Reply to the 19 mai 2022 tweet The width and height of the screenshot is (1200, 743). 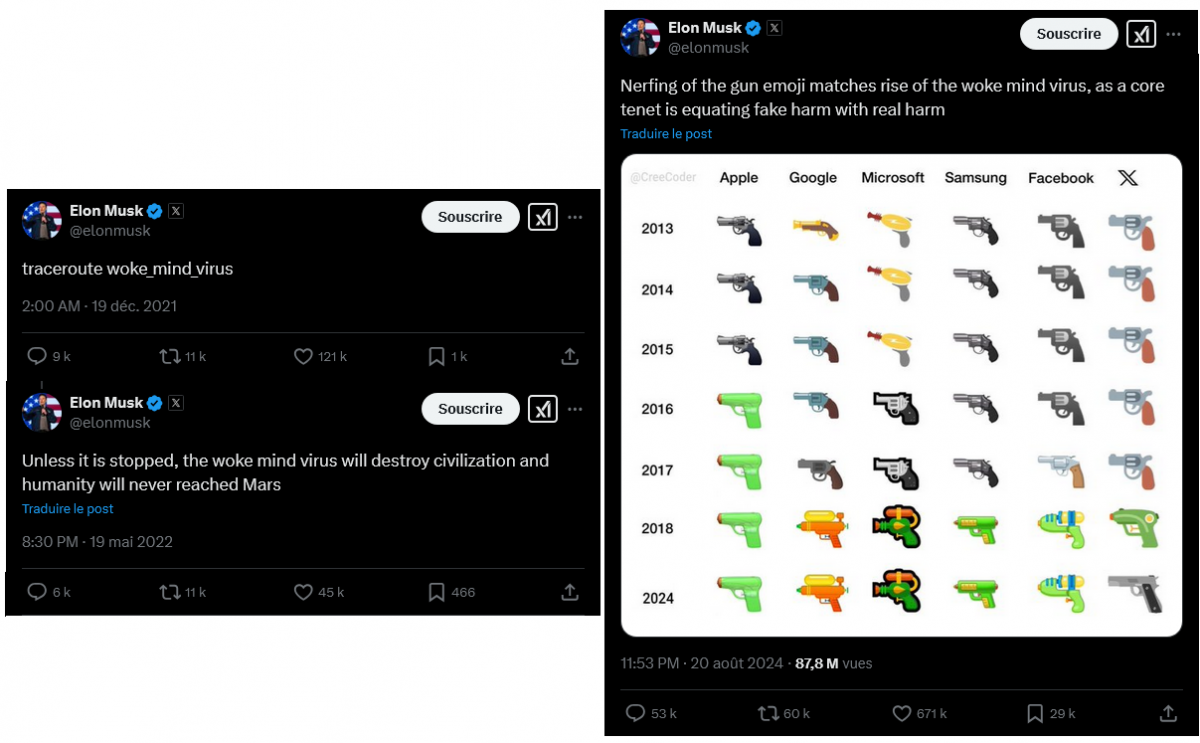click(37, 592)
